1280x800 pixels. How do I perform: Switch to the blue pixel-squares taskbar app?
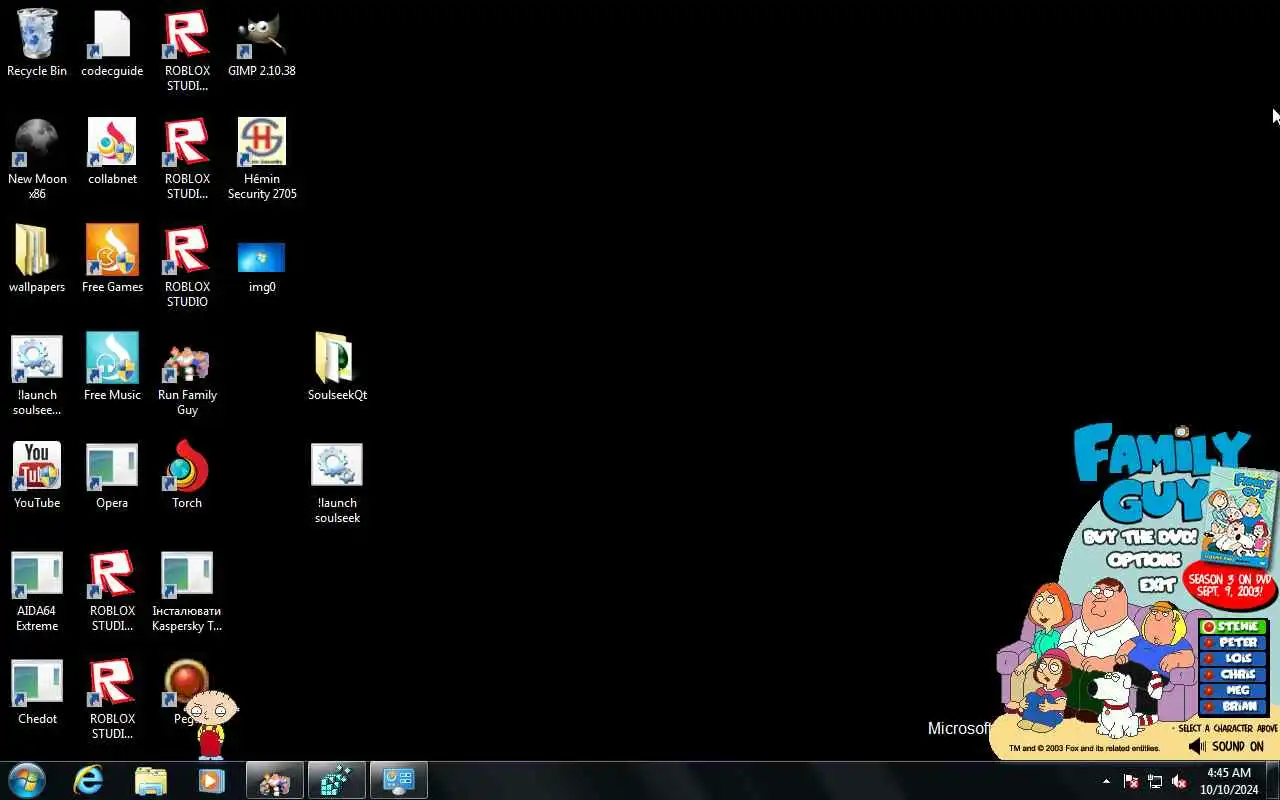[x=337, y=780]
